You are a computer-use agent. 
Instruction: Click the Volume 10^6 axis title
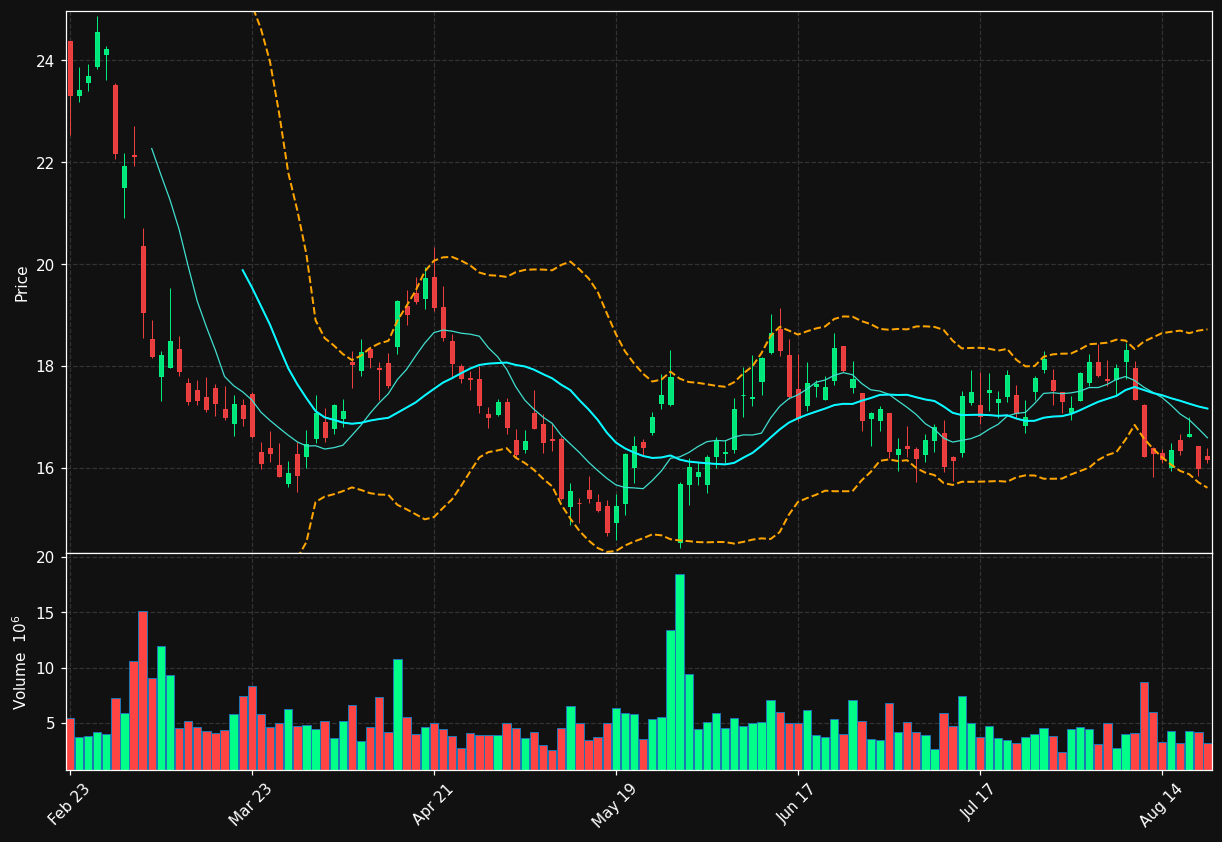tap(20, 662)
